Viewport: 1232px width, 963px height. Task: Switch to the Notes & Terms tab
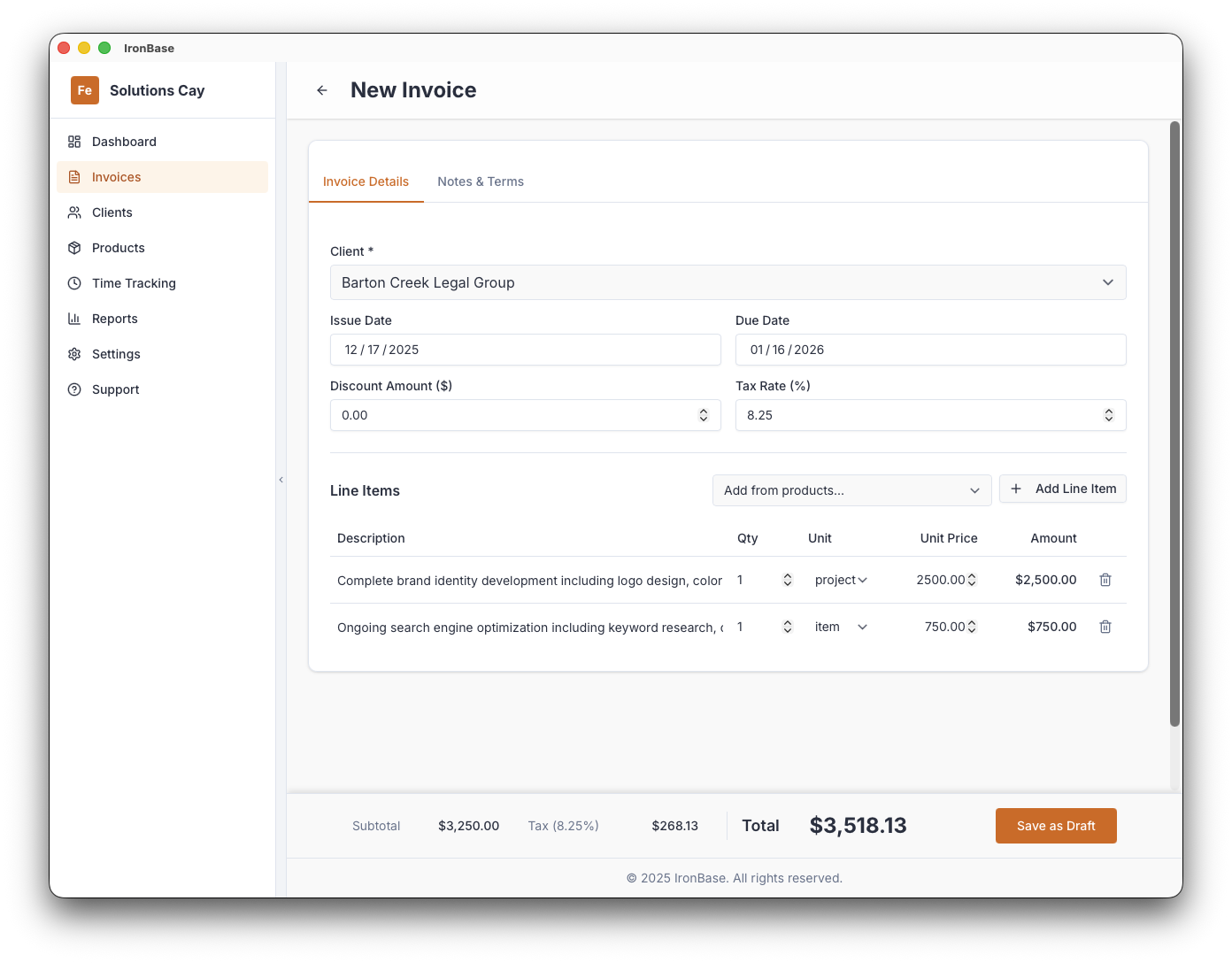click(x=481, y=181)
